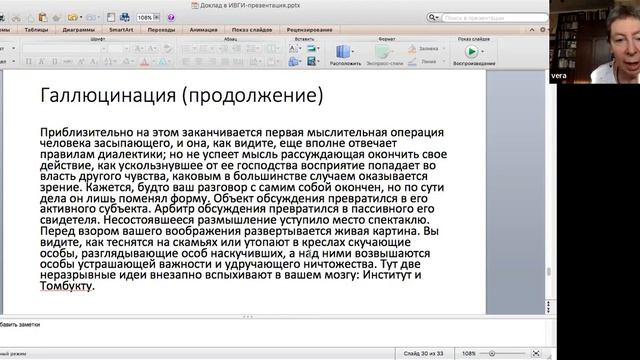
Task: Insert a text box from Вставить group
Action: [293, 49]
